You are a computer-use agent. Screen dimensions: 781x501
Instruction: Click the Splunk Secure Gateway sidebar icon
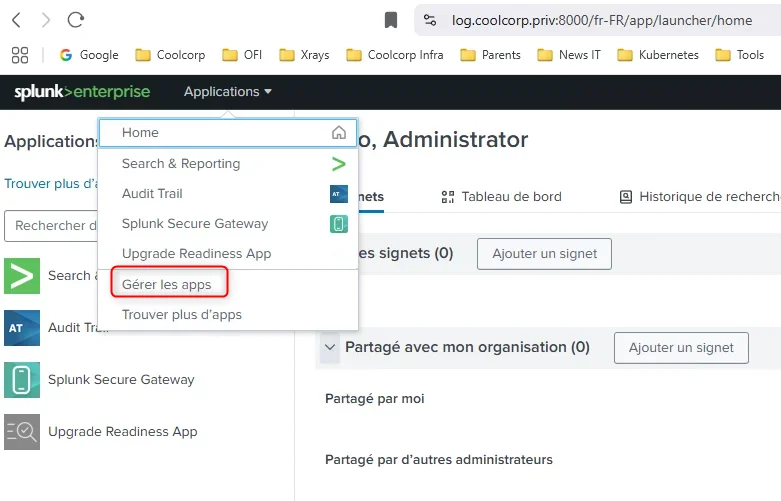click(x=22, y=380)
